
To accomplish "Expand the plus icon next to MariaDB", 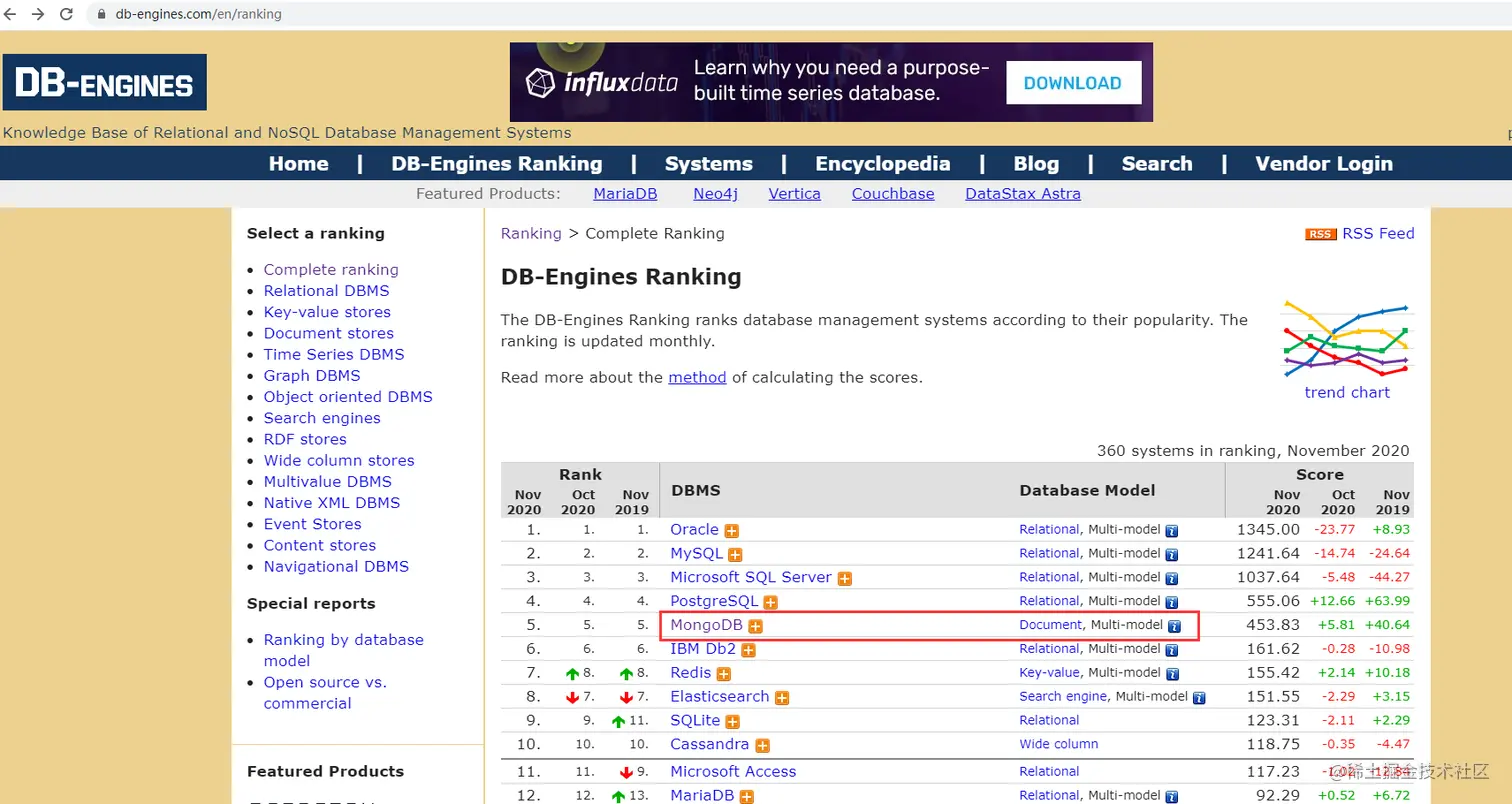I will [x=746, y=797].
